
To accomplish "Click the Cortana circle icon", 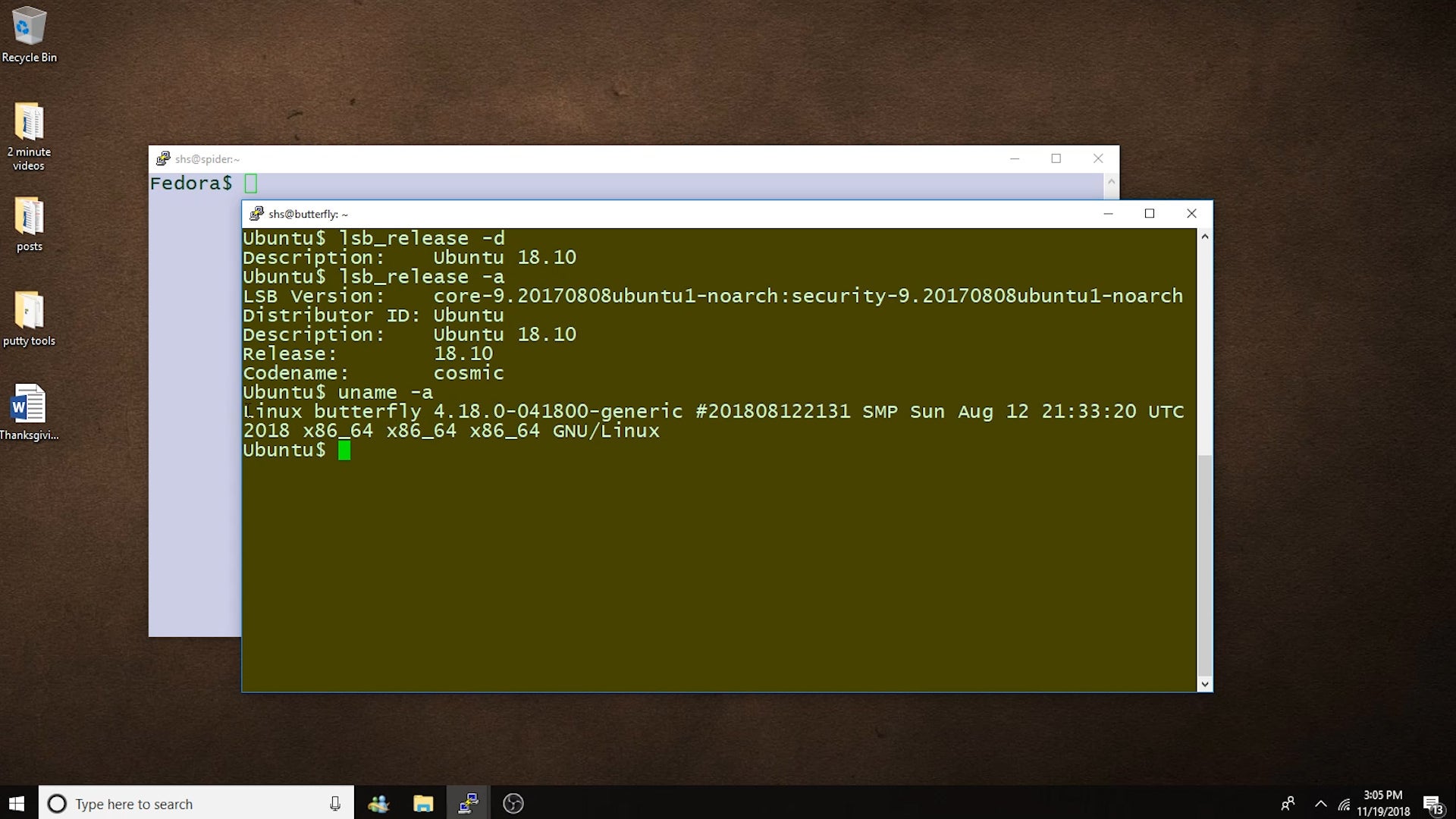I will (x=57, y=804).
